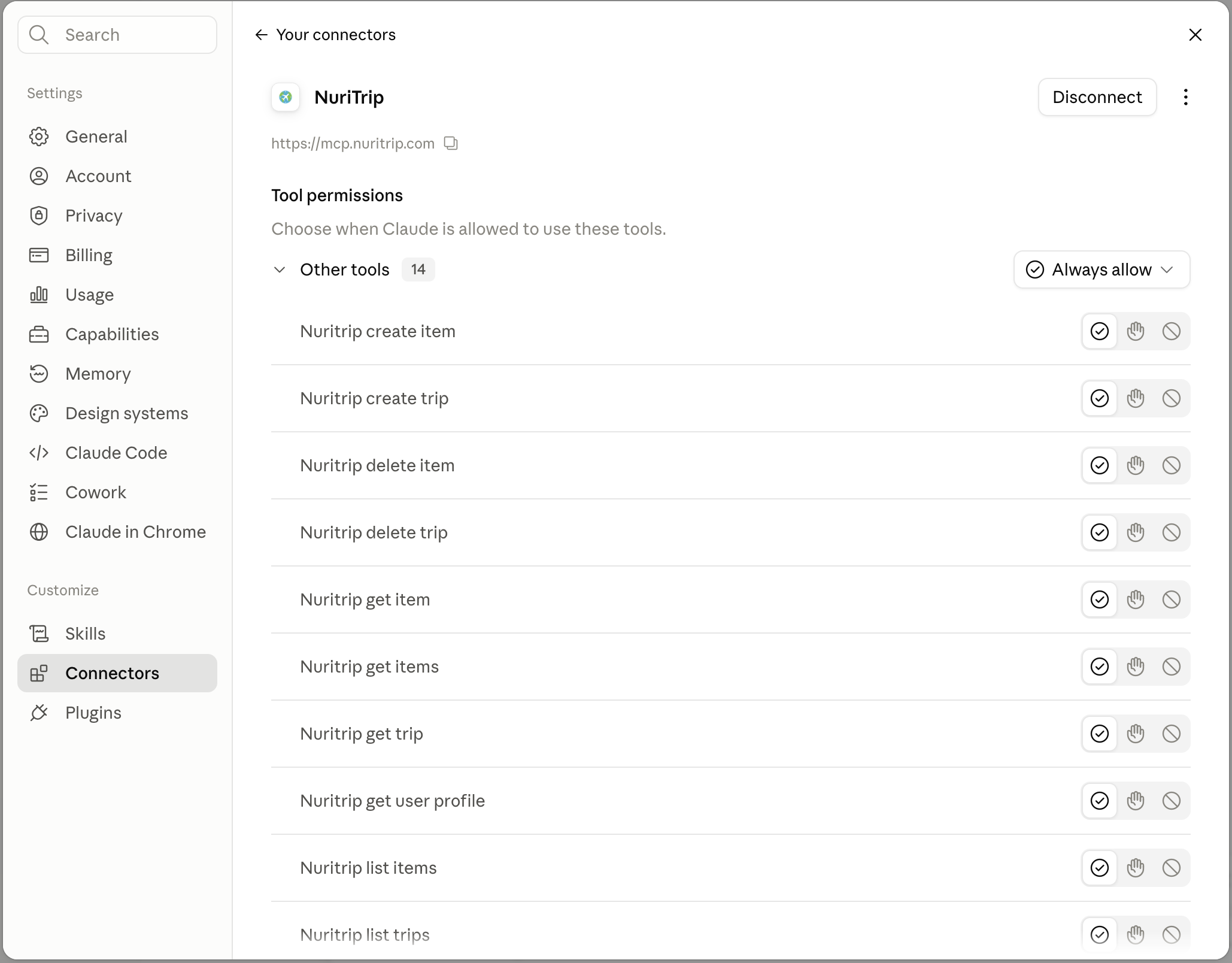Open the Skills page
Screen dimensions: 1232x963
(x=117, y=634)
